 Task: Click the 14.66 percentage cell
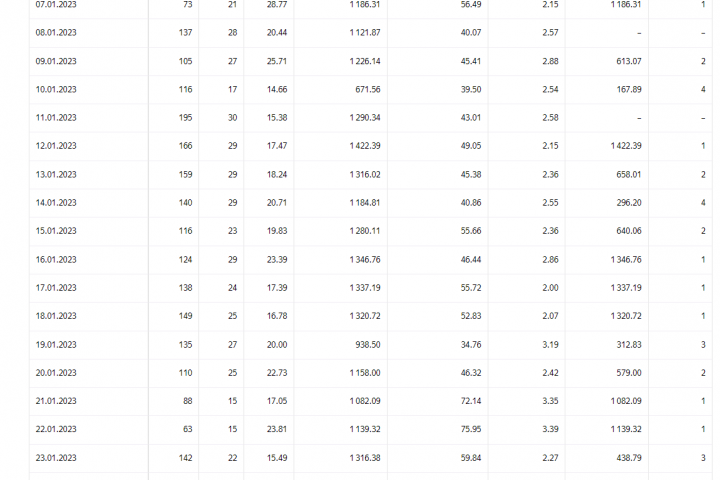[x=276, y=90]
